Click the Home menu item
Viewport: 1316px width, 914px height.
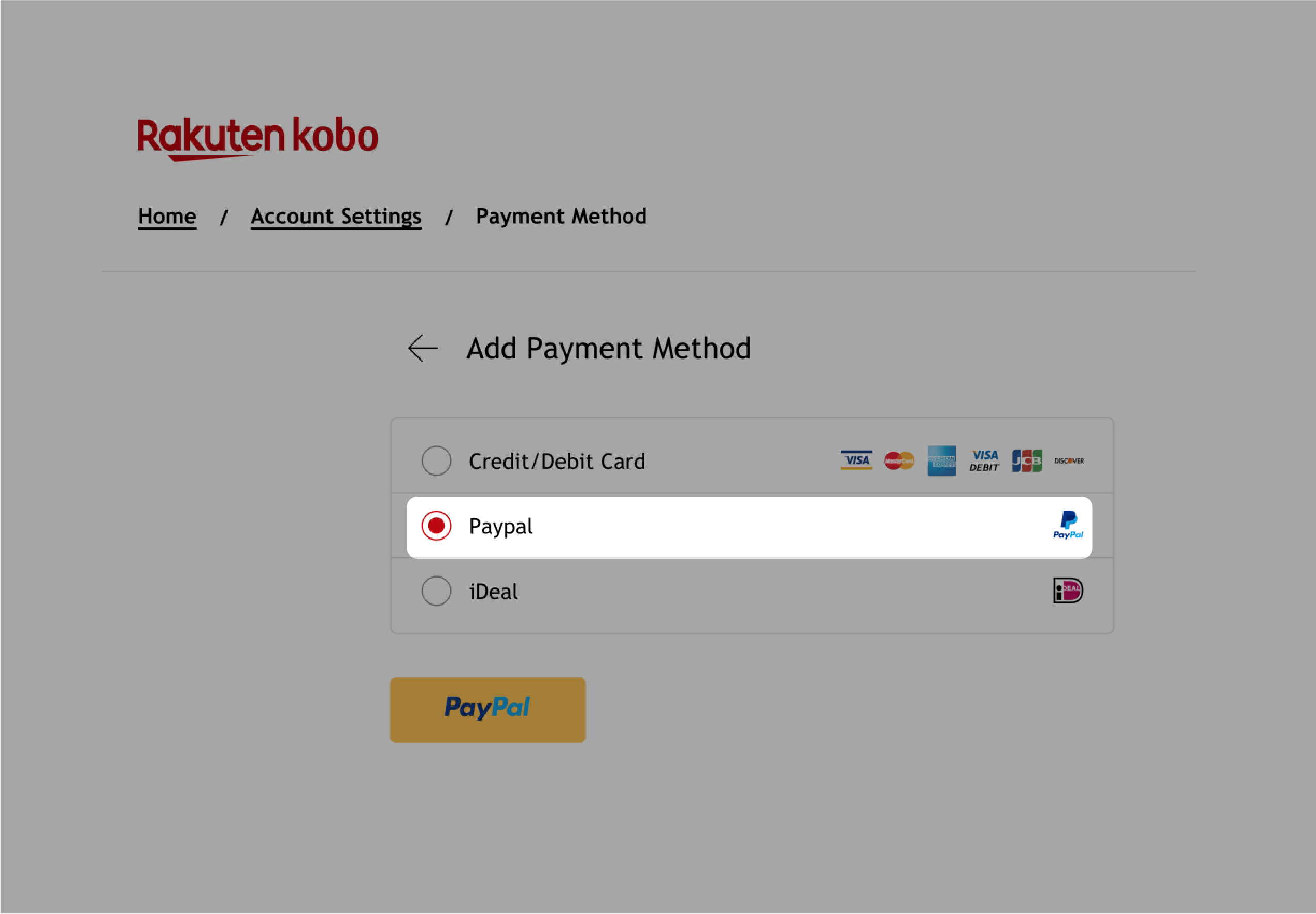pyautogui.click(x=167, y=216)
